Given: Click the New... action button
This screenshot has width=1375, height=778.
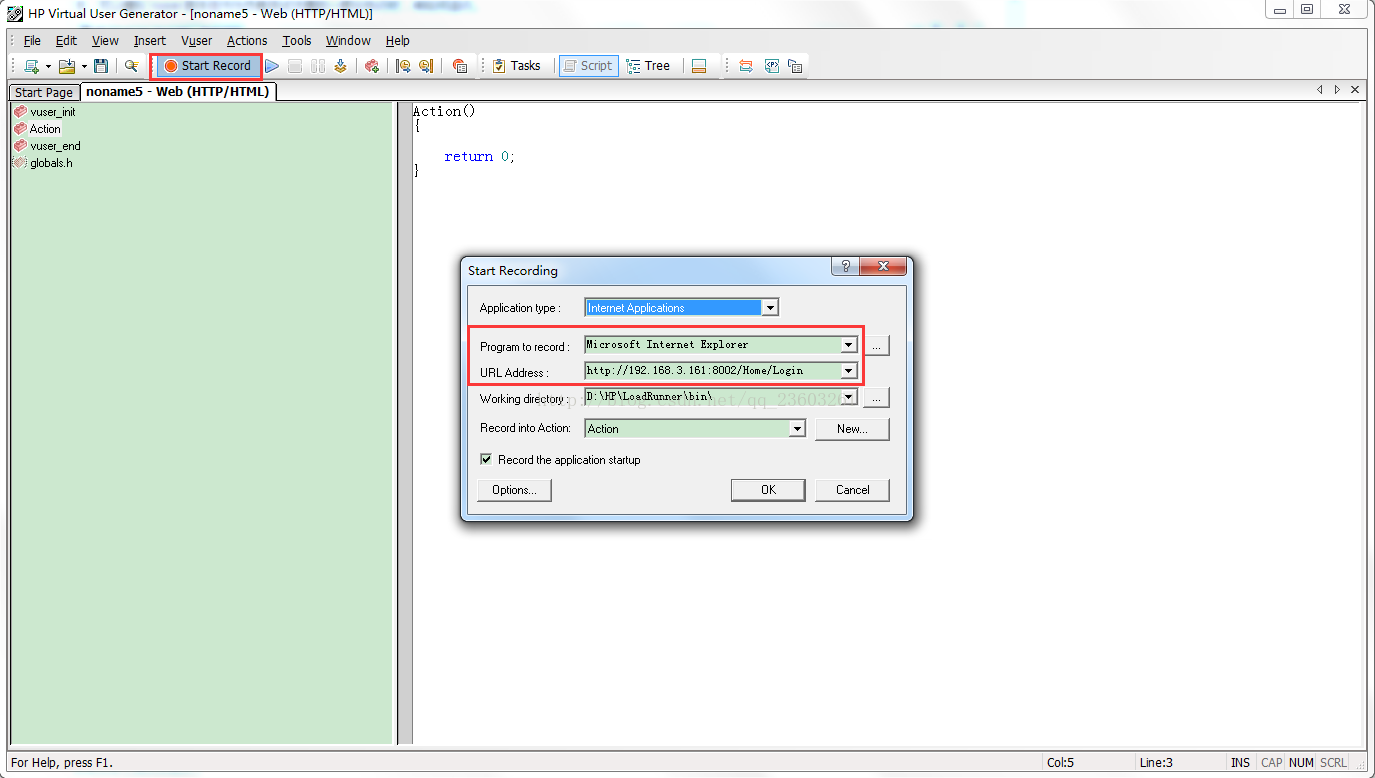Looking at the screenshot, I should (852, 429).
